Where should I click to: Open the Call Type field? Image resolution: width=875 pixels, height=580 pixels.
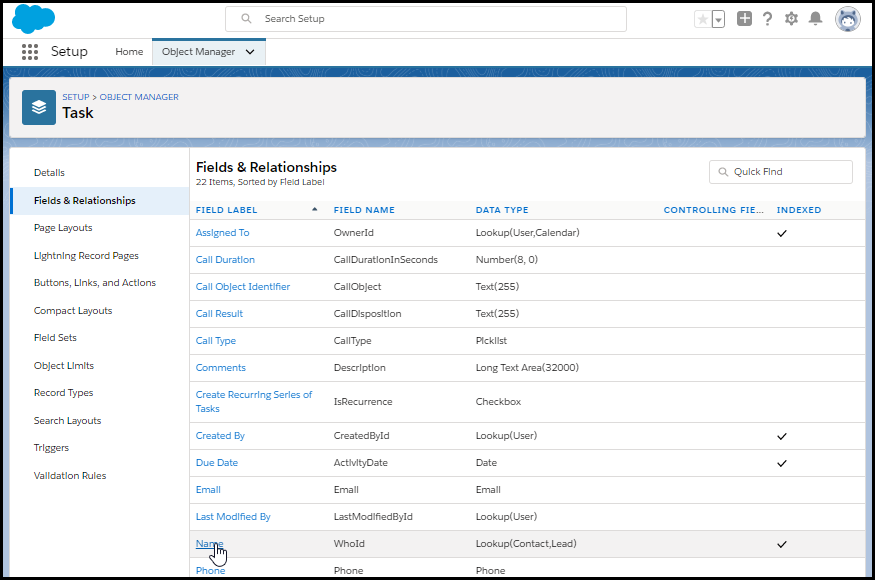[216, 341]
